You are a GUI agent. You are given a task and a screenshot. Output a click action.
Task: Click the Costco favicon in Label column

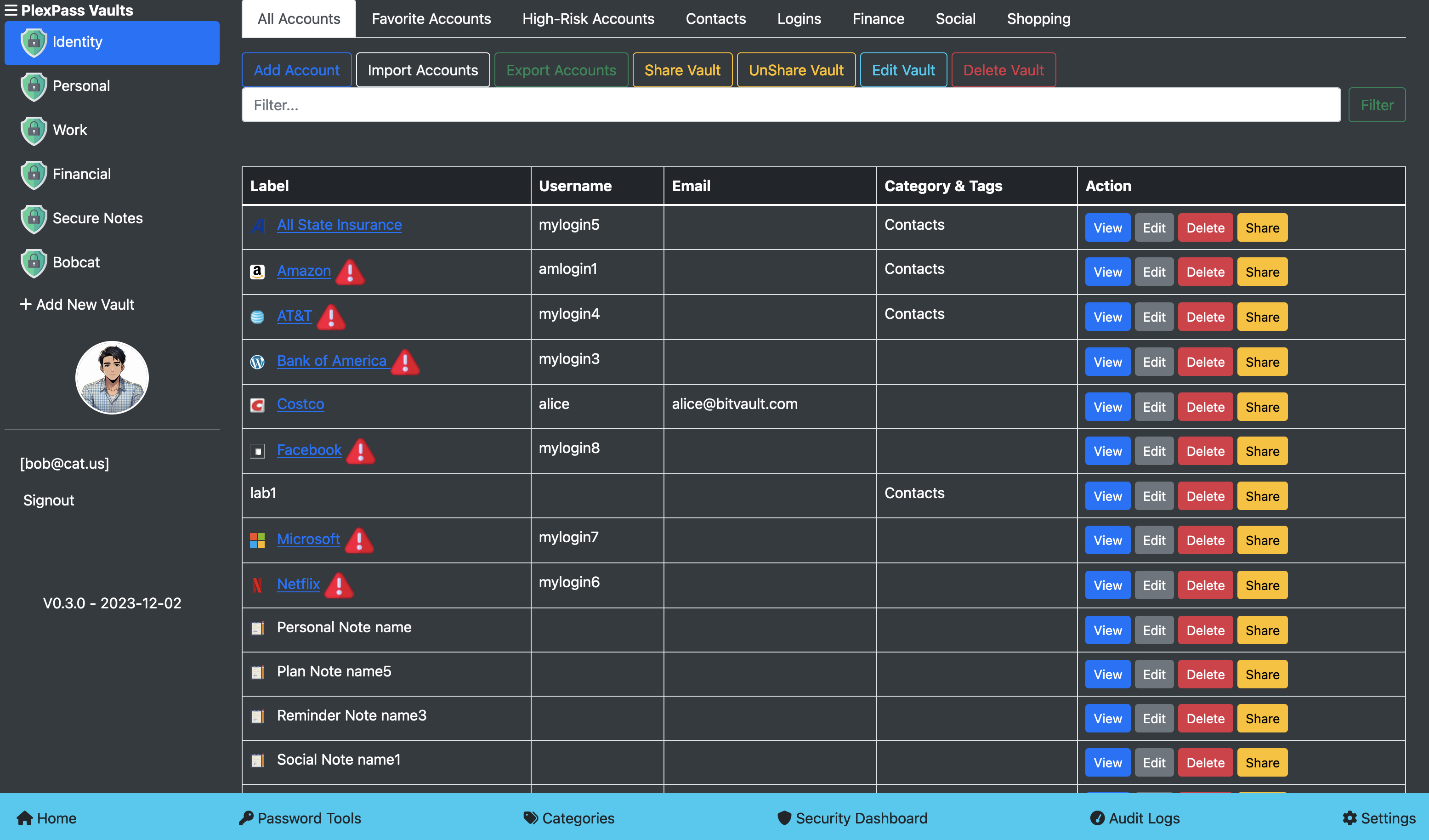point(257,405)
